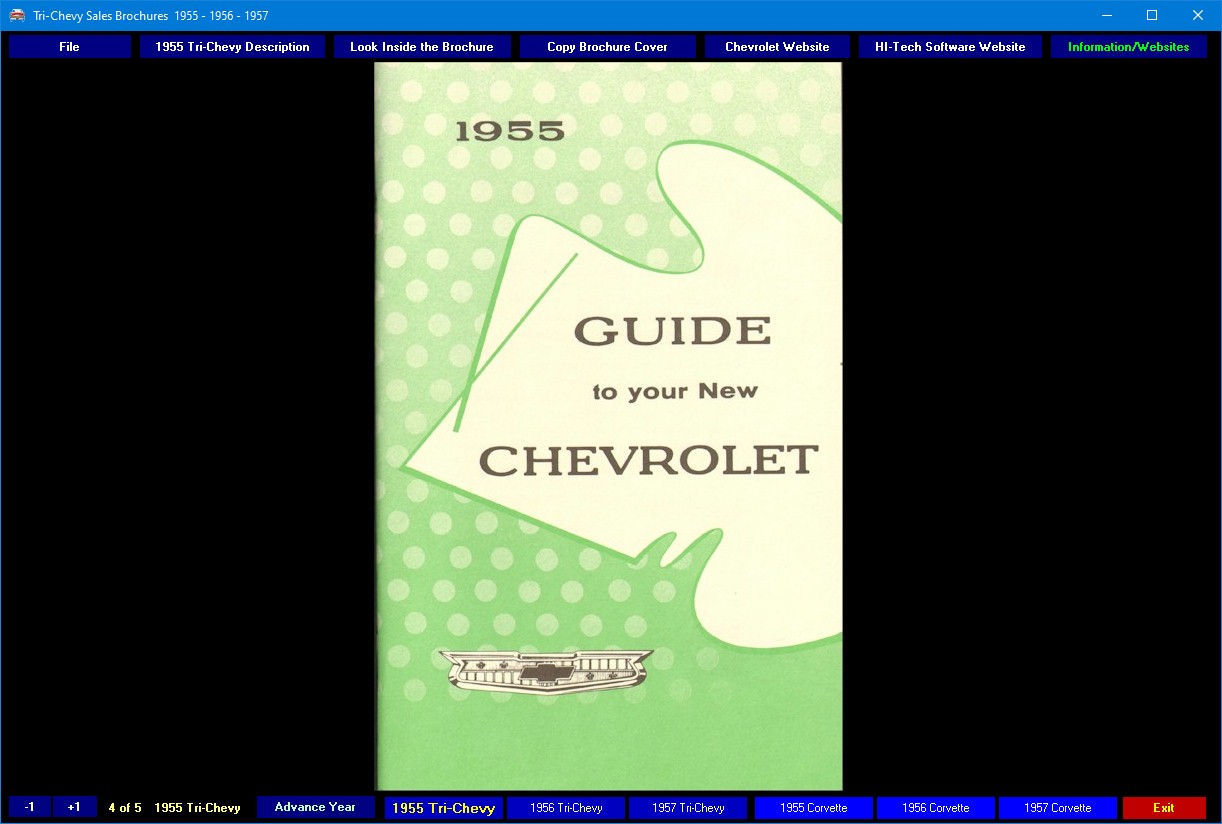This screenshot has height=824, width=1222.
Task: Go back one brochure with -1
Action: pos(30,807)
